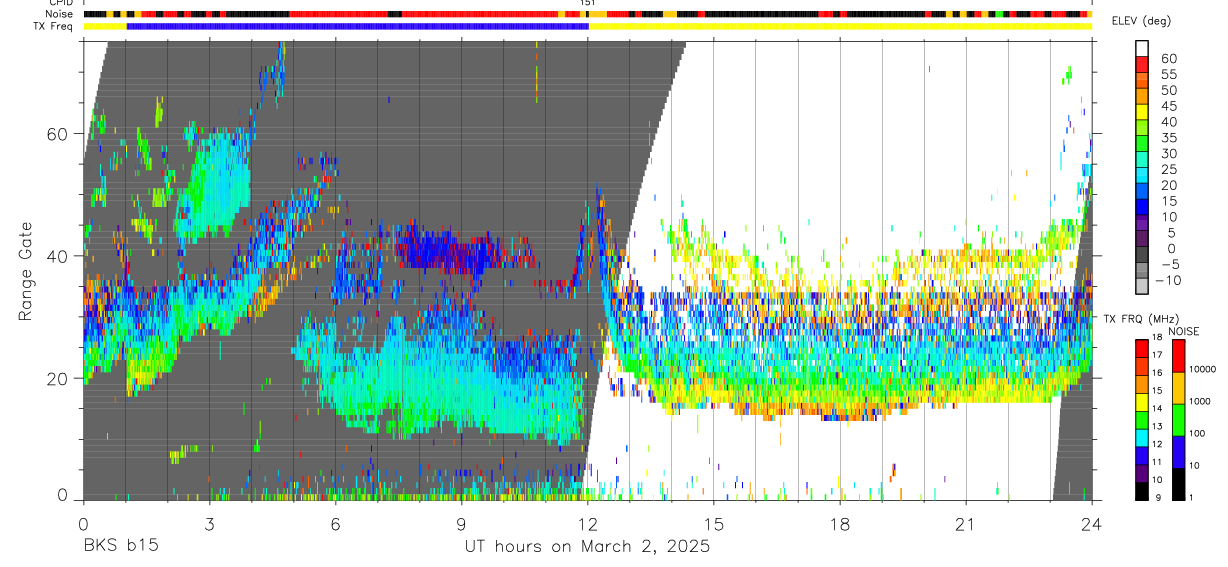The height and width of the screenshot is (567, 1228).
Task: Click the 'TX FRQ (MHz)' legend title
Action: [1141, 319]
